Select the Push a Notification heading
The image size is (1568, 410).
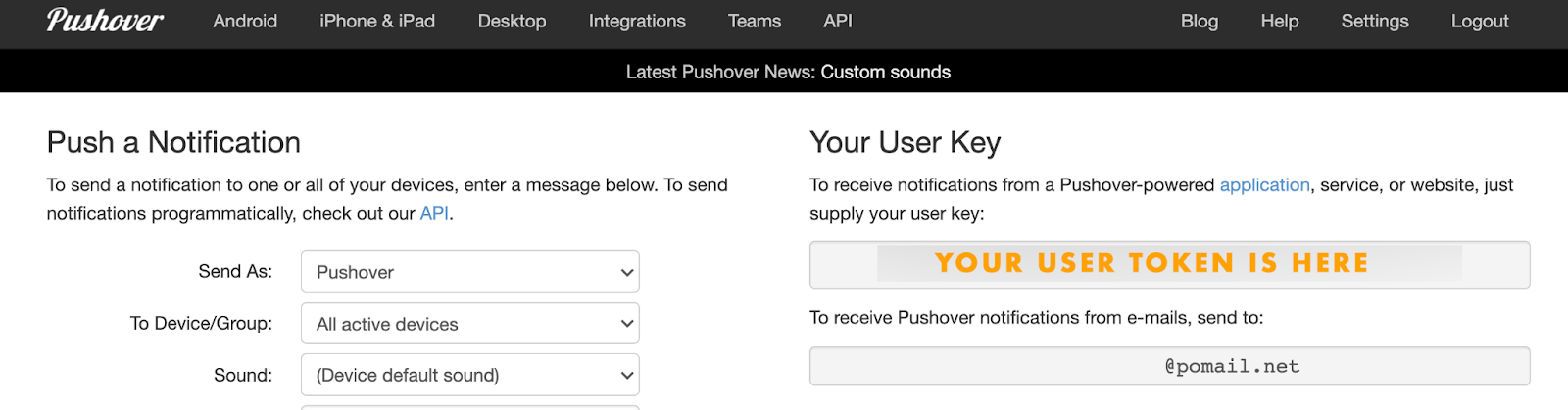point(173,142)
